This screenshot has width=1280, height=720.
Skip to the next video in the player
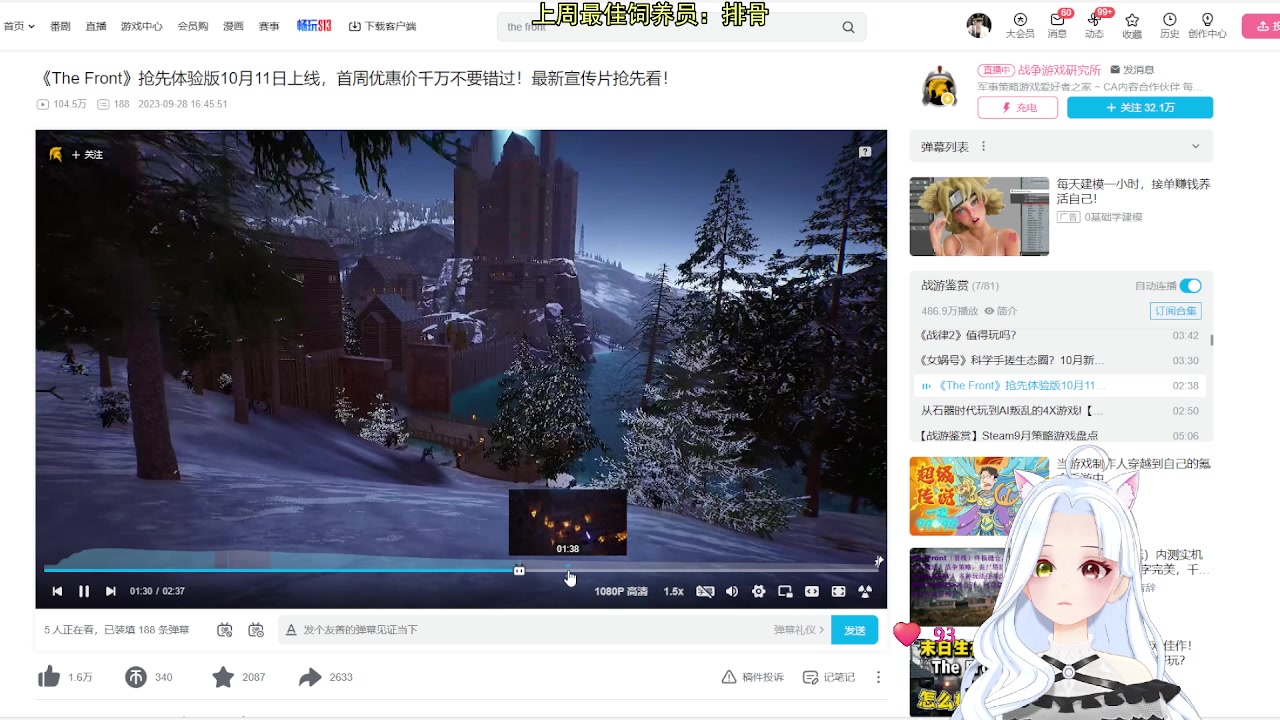coord(111,591)
